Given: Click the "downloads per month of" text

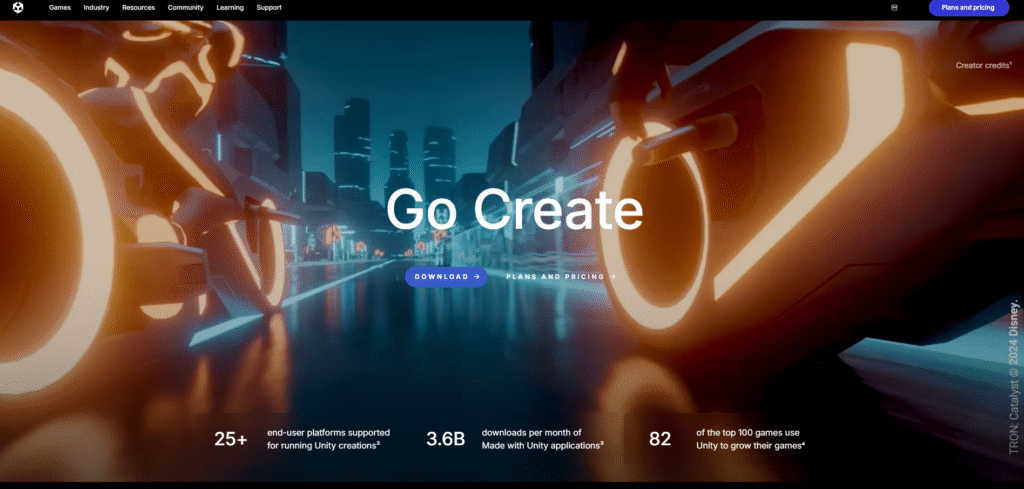Looking at the screenshot, I should click(531, 433).
